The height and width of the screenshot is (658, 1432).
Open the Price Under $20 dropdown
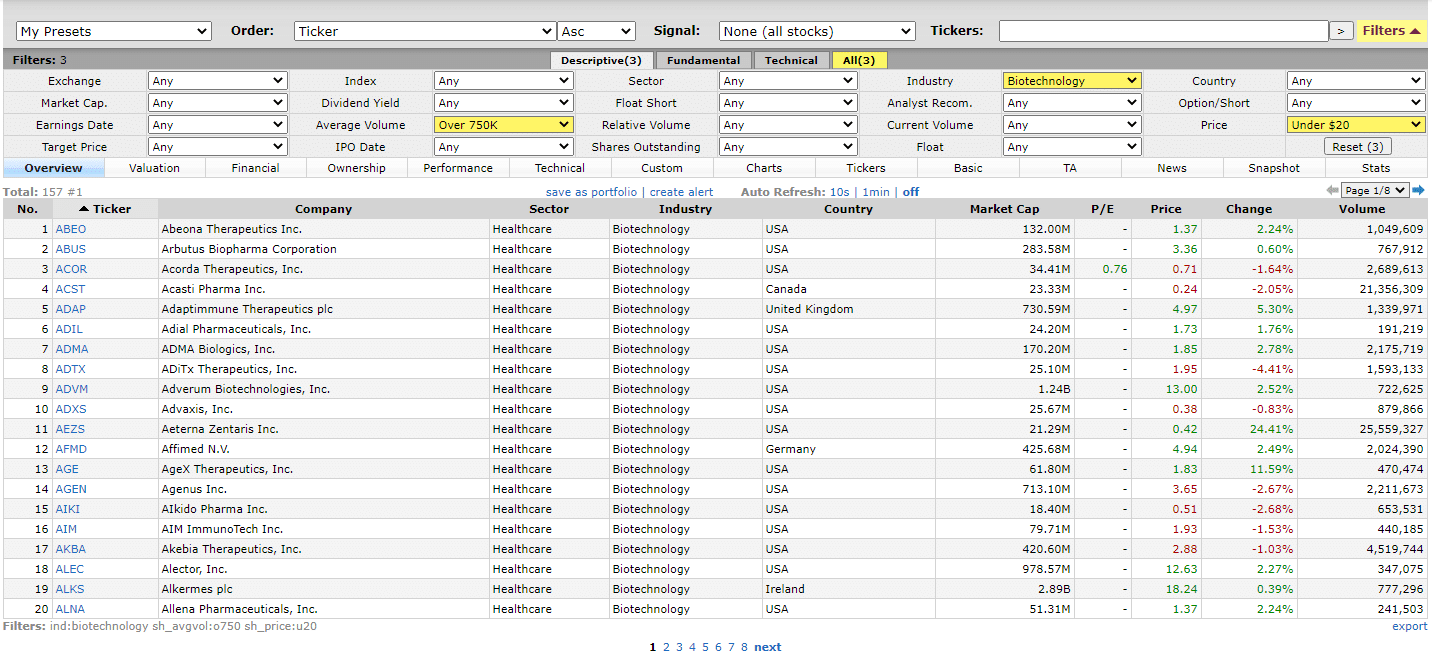click(1356, 125)
